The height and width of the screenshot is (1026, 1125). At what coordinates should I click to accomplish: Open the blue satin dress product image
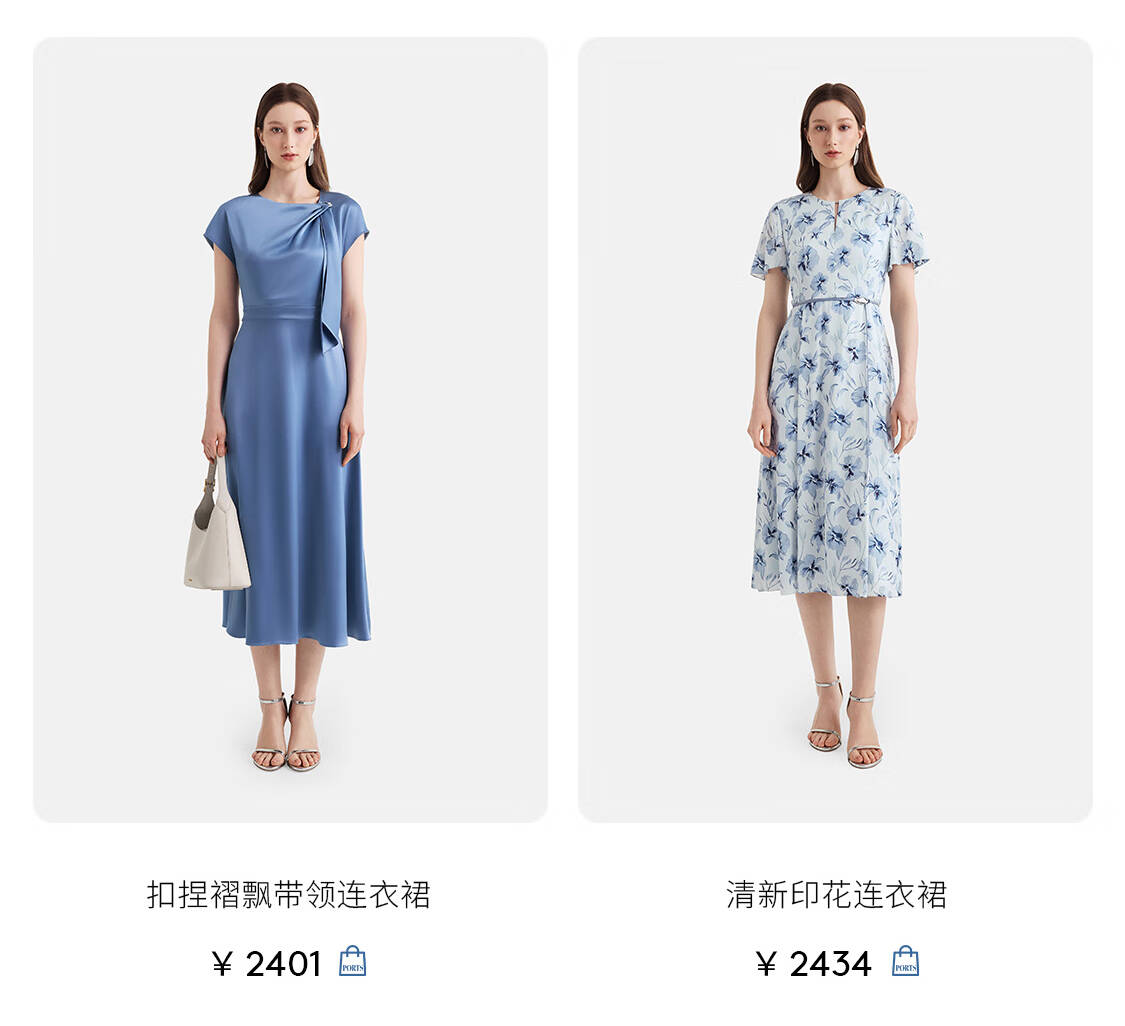click(291, 430)
